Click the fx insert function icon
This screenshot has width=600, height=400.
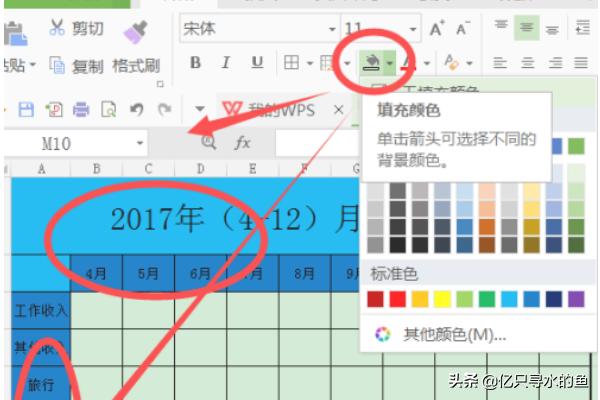click(243, 143)
